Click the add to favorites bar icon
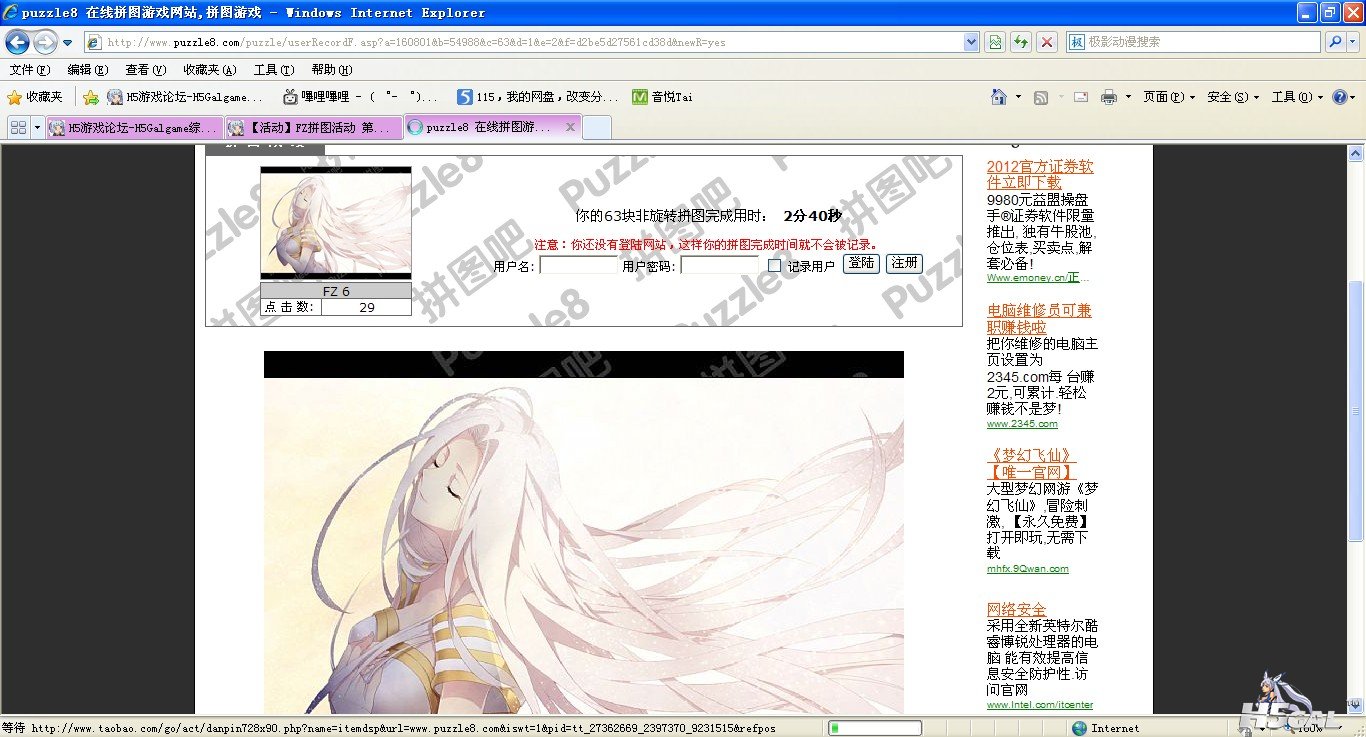The height and width of the screenshot is (737, 1366). pyautogui.click(x=90, y=97)
